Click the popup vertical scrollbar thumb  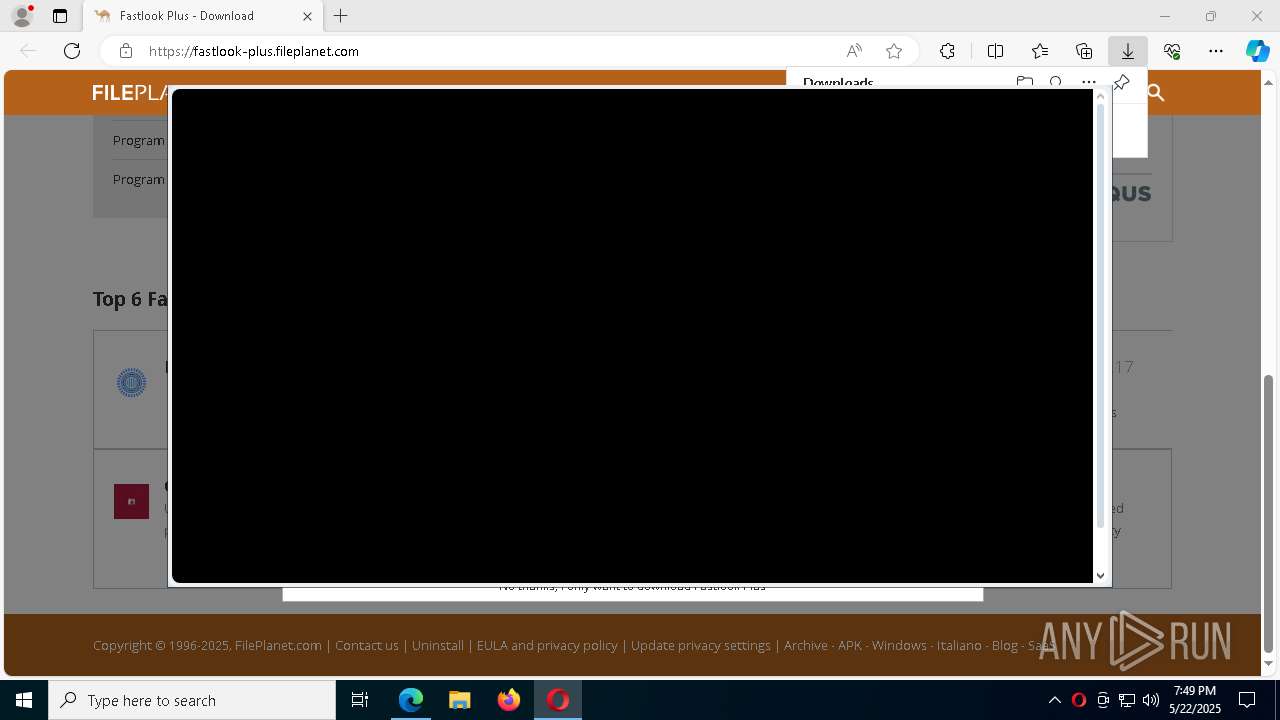click(x=1101, y=315)
